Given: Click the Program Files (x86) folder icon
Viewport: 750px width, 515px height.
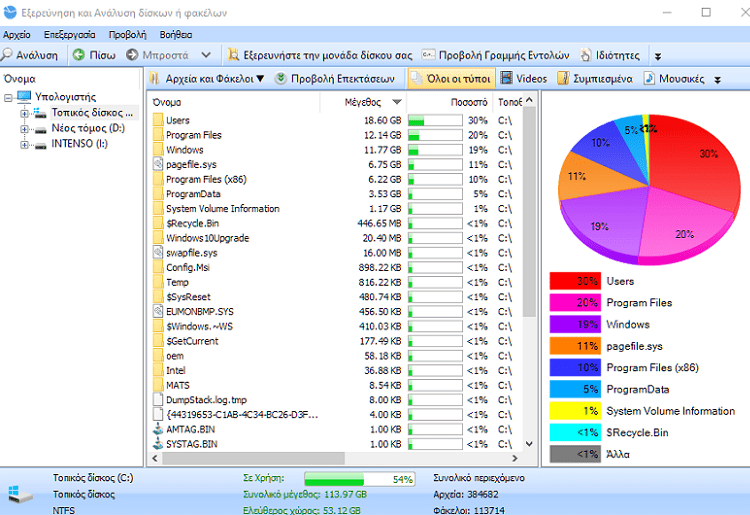Looking at the screenshot, I should (158, 179).
